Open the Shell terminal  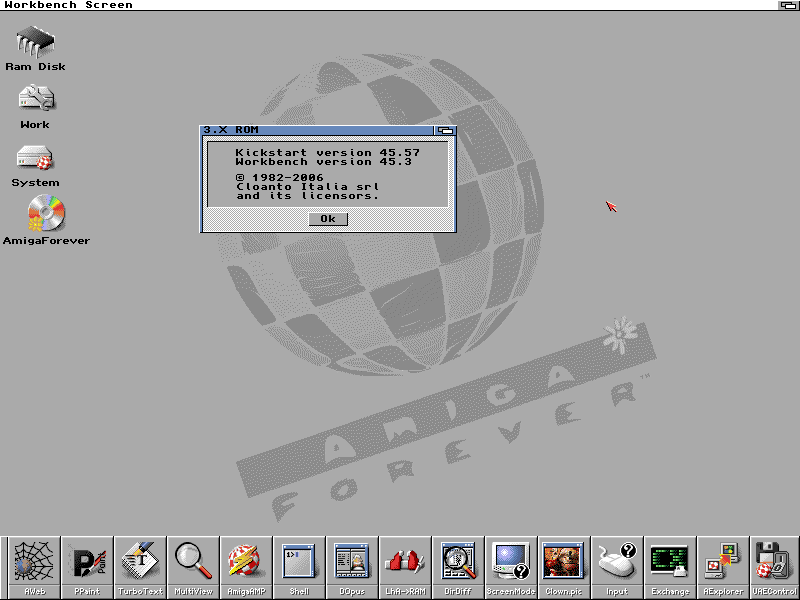coord(299,563)
